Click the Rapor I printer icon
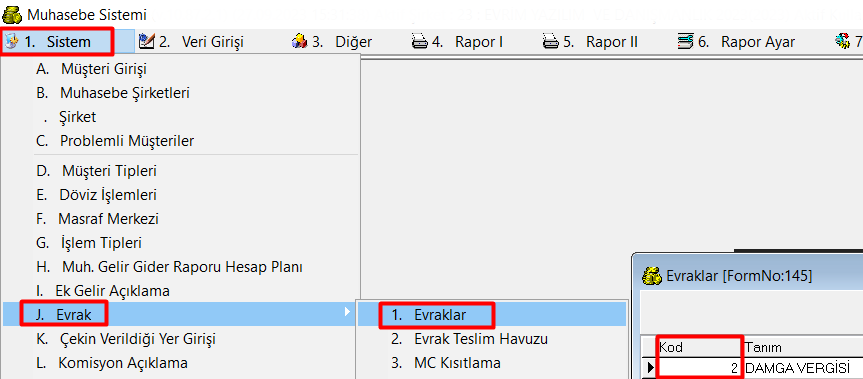The height and width of the screenshot is (379, 863). (420, 42)
